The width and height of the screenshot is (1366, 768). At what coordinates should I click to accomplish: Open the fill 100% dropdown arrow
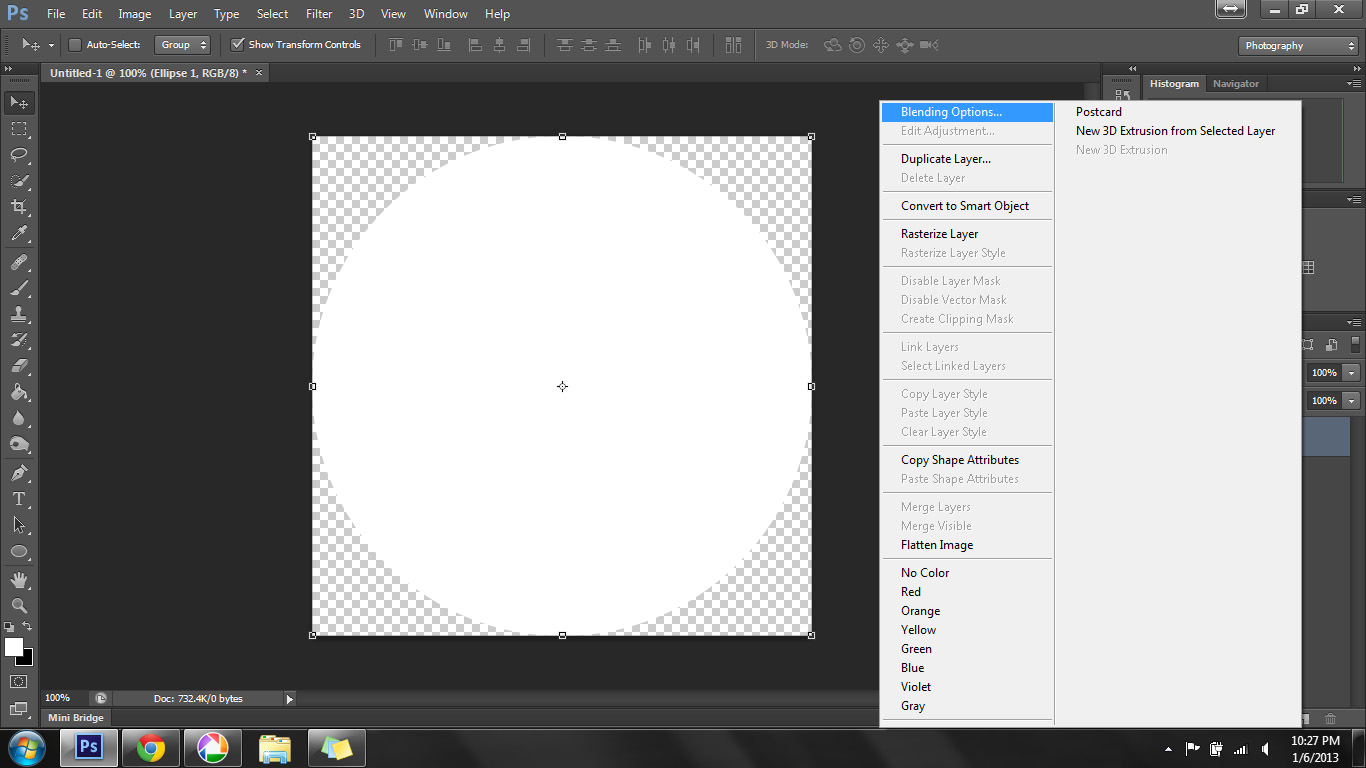1352,401
